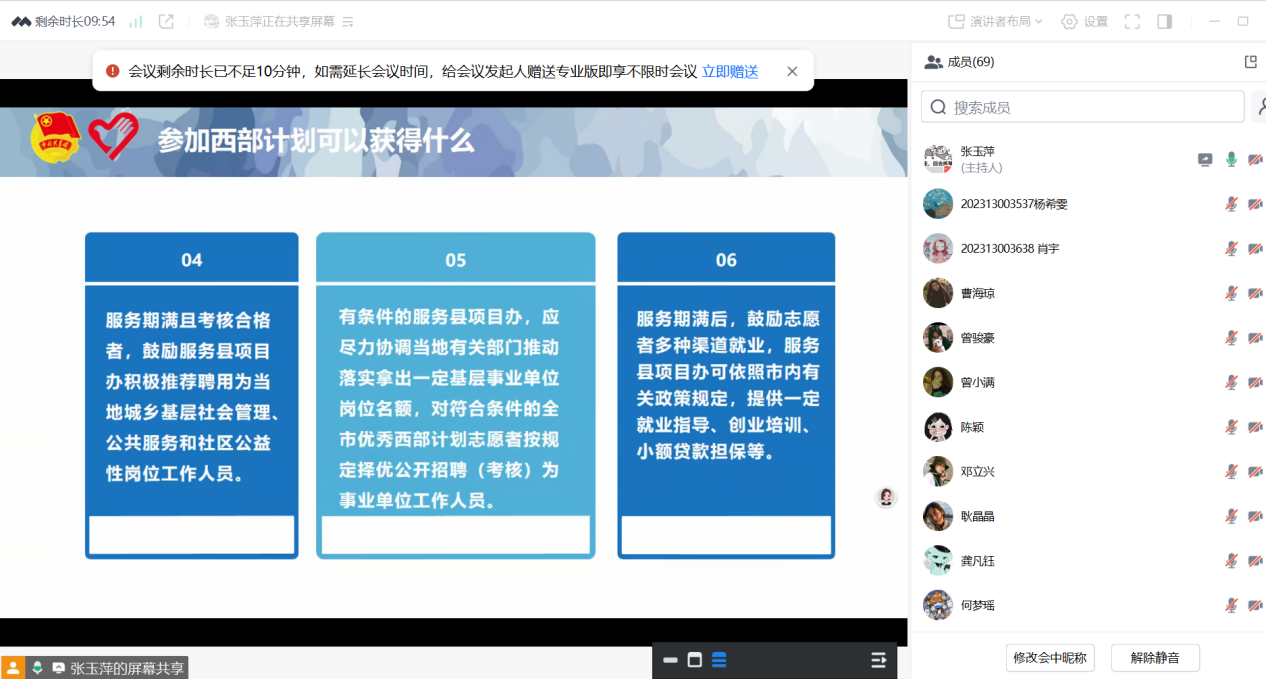The height and width of the screenshot is (679, 1266).
Task: Click the 成员(69) panel title
Action: 970,62
